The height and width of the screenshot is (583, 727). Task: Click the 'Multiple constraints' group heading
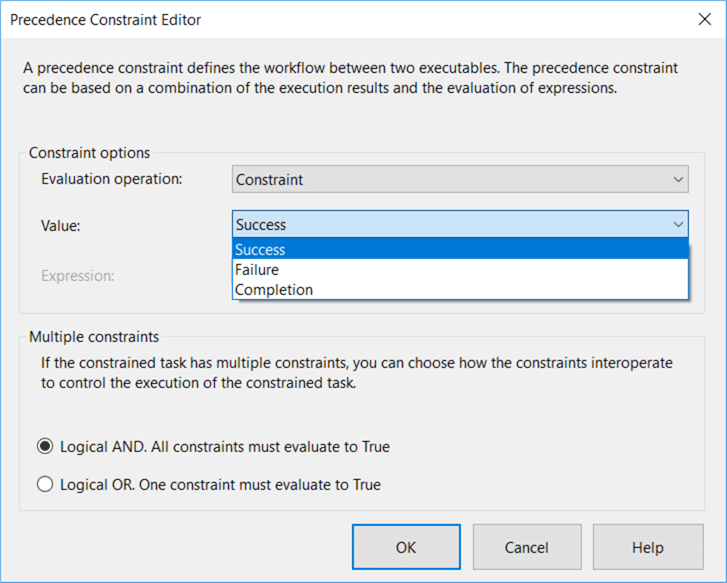94,337
